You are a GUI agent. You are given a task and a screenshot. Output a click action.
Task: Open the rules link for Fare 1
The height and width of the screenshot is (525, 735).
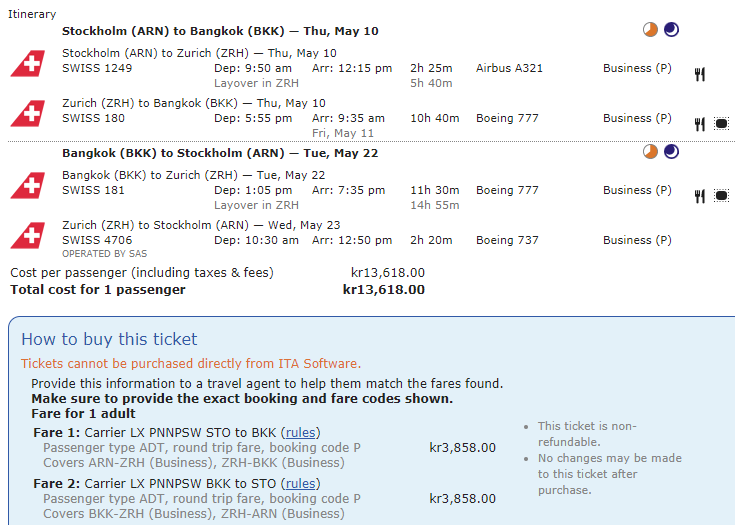(299, 432)
